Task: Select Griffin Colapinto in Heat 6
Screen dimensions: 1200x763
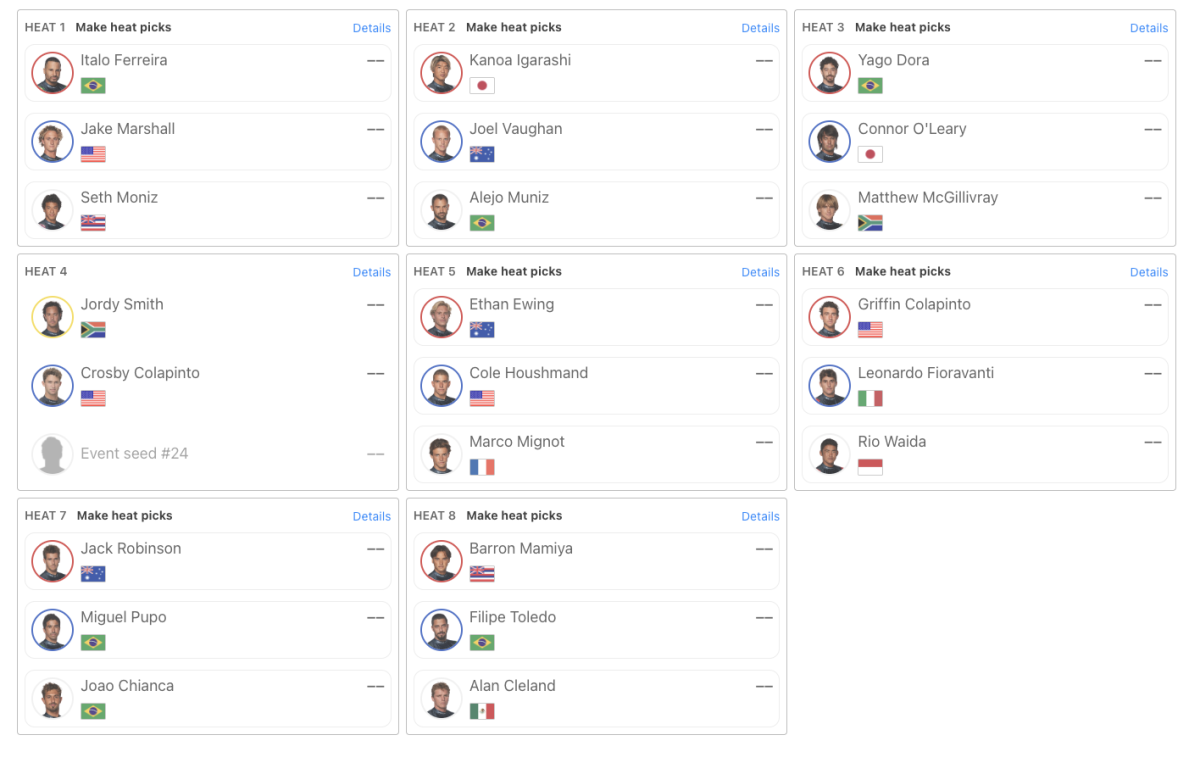Action: click(x=914, y=304)
